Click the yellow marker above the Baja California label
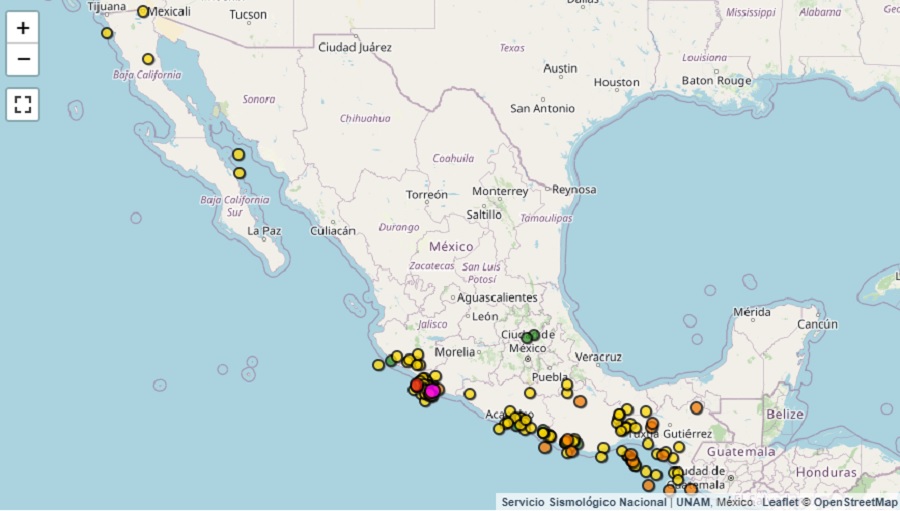Screen dimensions: 900x511 click(148, 59)
